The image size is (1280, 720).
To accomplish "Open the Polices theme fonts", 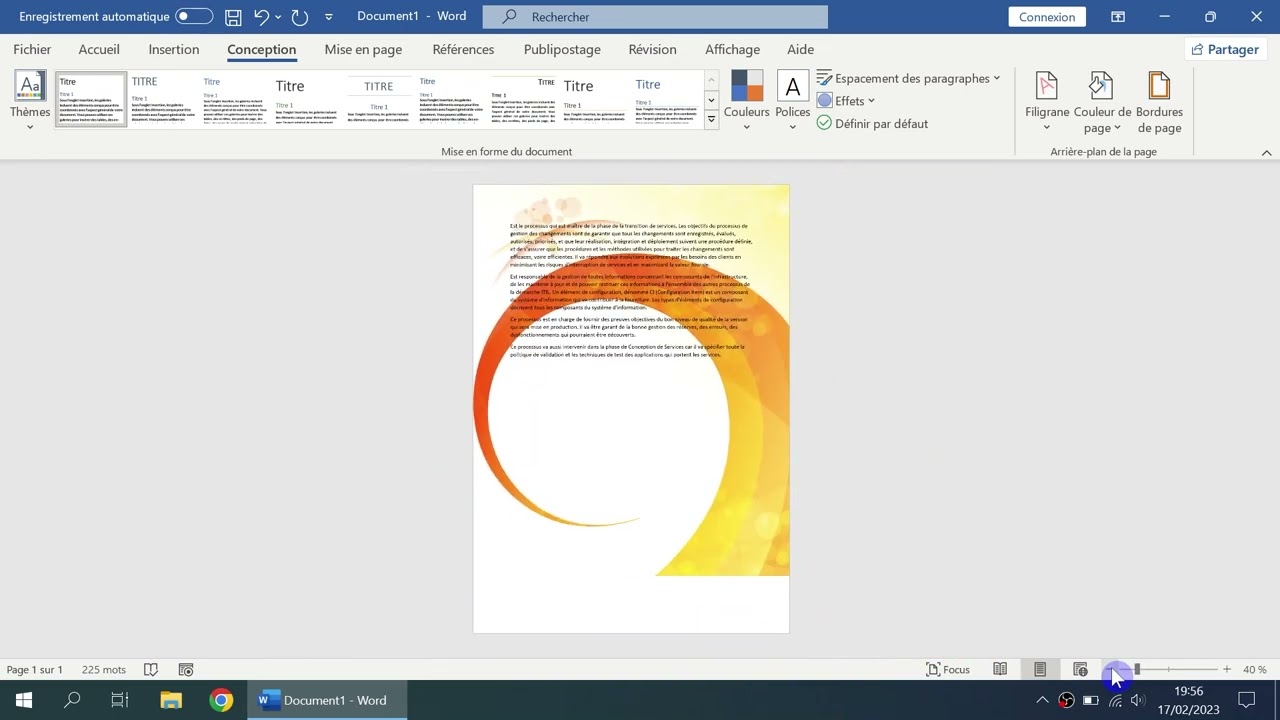I will [x=792, y=101].
